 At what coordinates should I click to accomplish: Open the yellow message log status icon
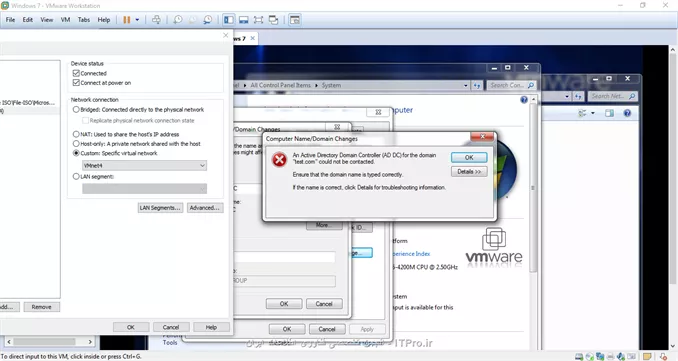(647, 357)
